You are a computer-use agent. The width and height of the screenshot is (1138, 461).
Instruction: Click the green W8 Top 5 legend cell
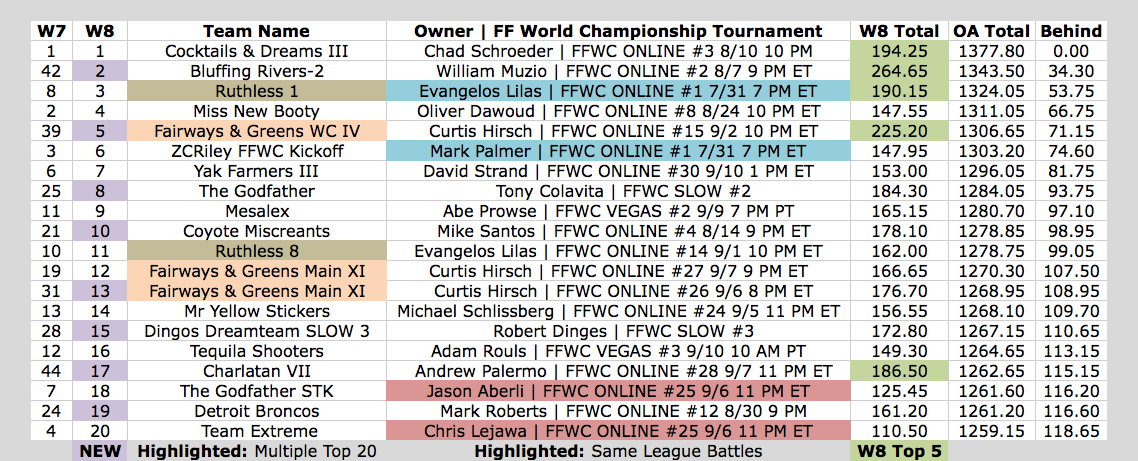[898, 451]
